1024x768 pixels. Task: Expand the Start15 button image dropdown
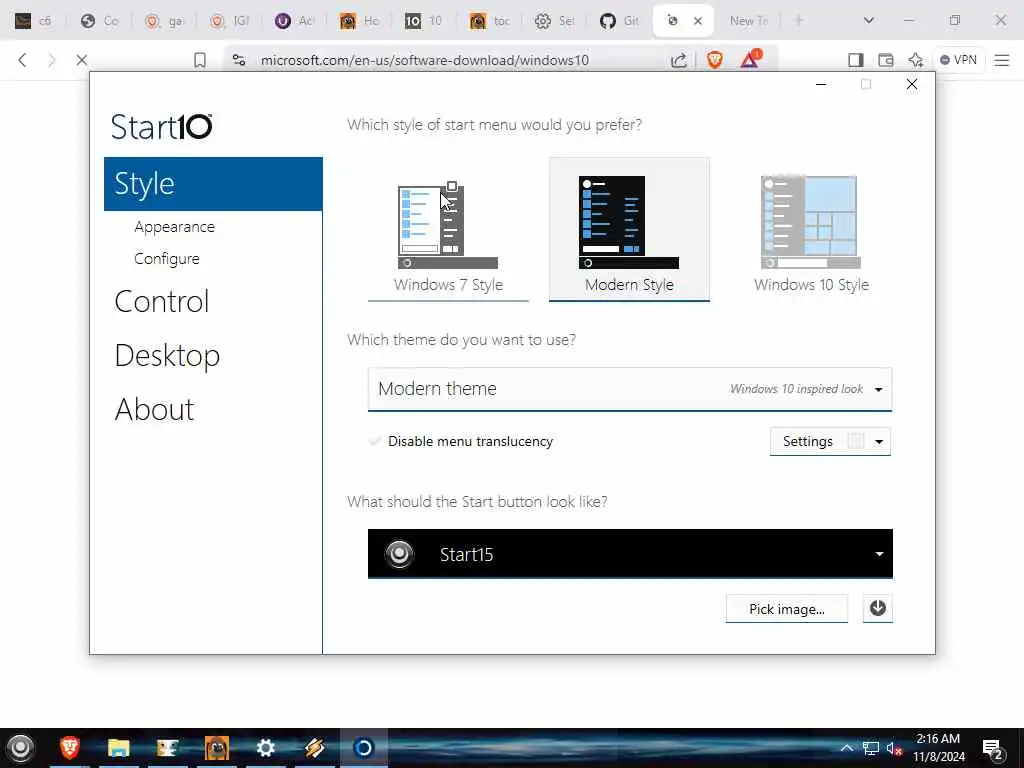(x=630, y=554)
